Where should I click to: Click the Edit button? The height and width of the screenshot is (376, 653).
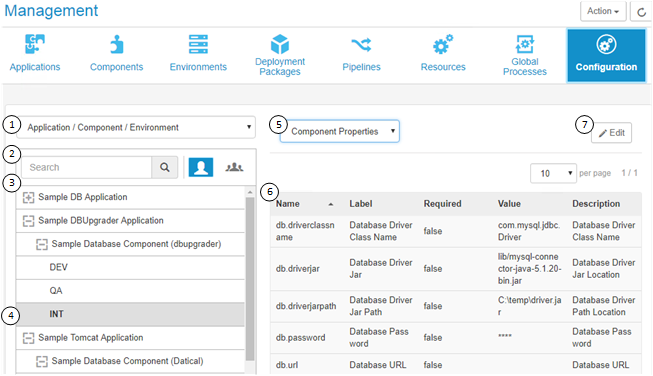(611, 133)
